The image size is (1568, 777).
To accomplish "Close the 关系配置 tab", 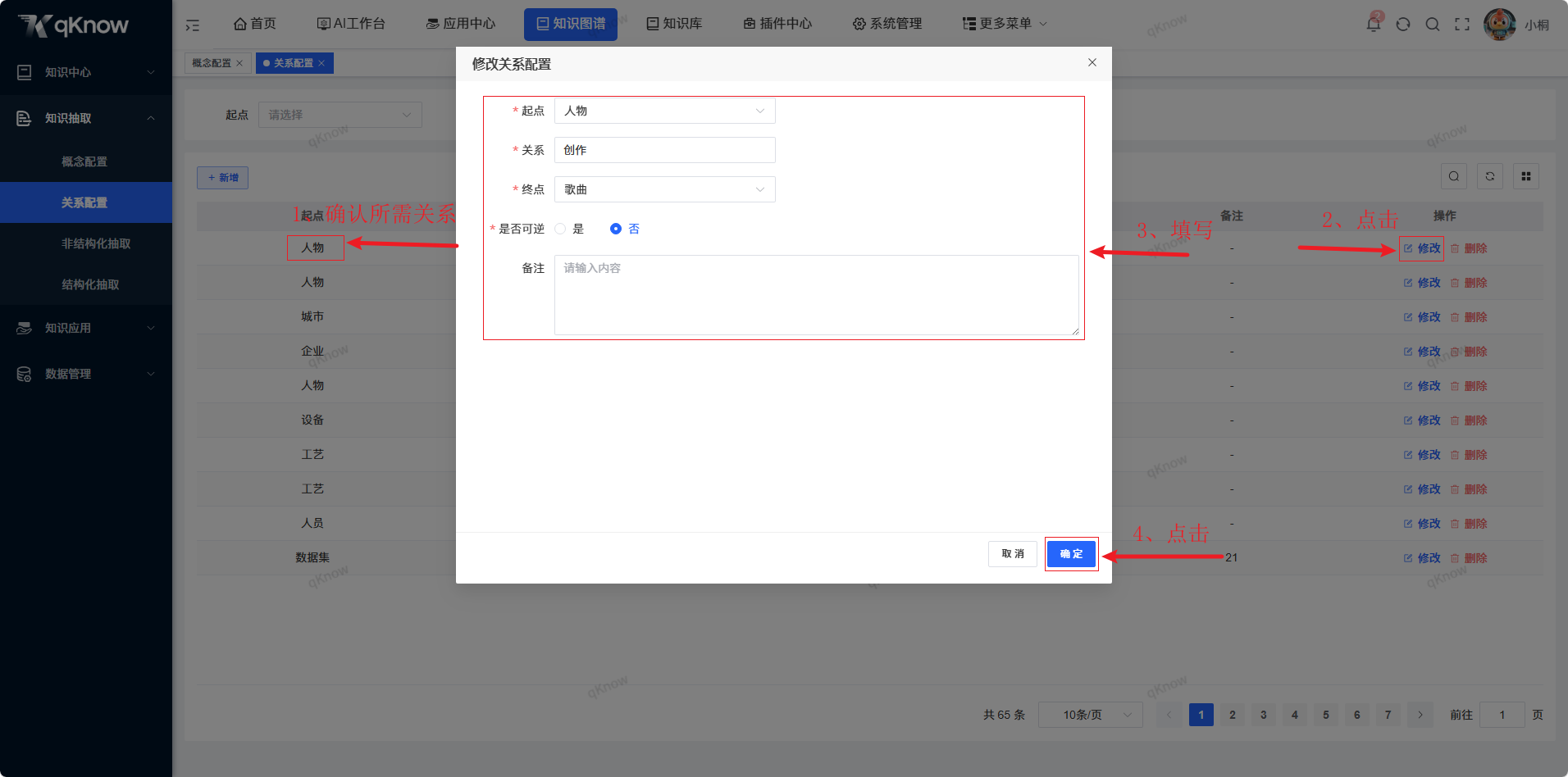I will 321,63.
